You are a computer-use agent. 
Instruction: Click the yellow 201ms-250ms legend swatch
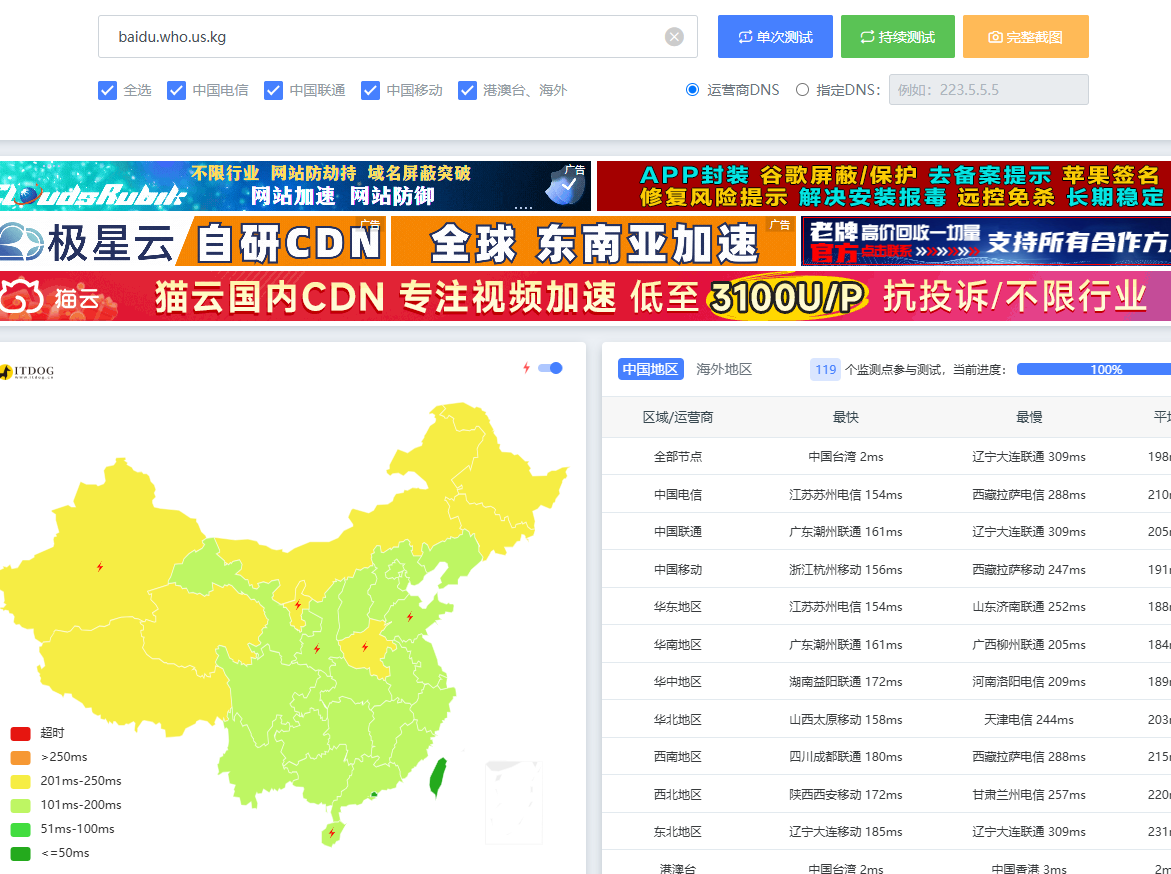(x=20, y=781)
